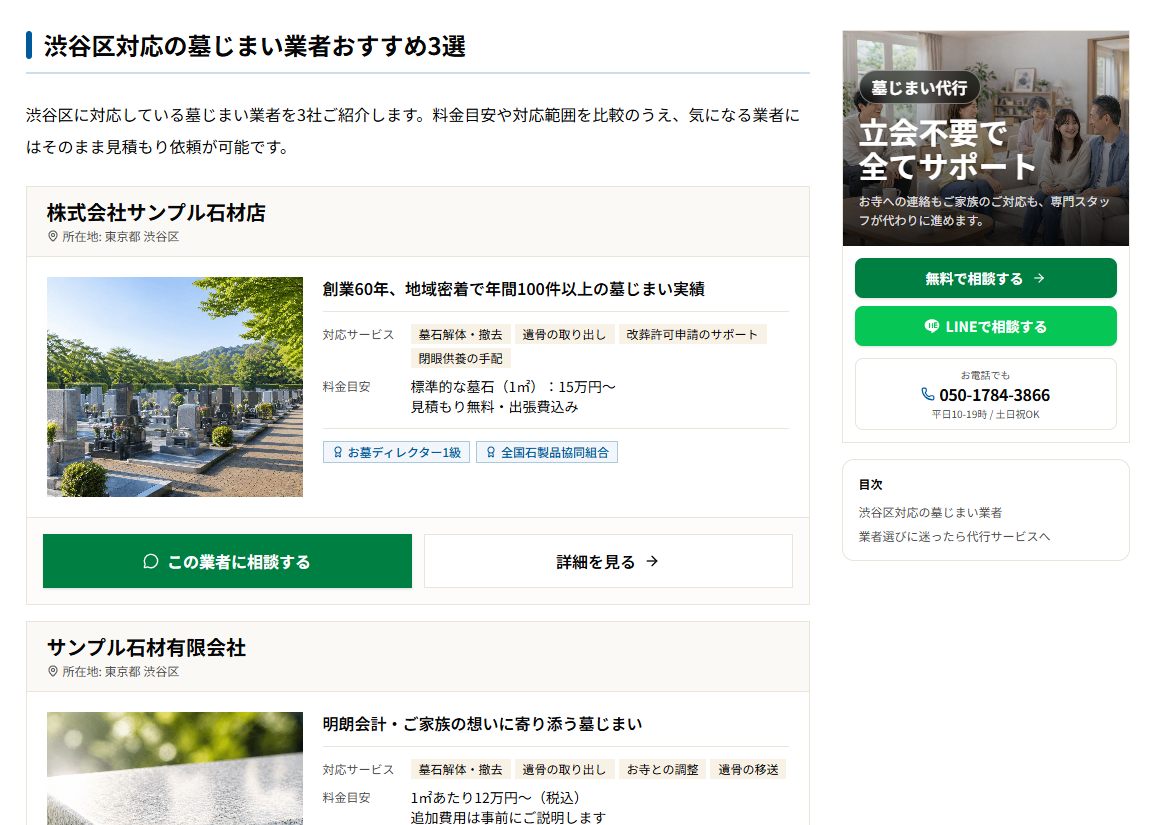The height and width of the screenshot is (825, 1161).
Task: Click the 墓じまい代行 label on banner
Action: point(919,88)
